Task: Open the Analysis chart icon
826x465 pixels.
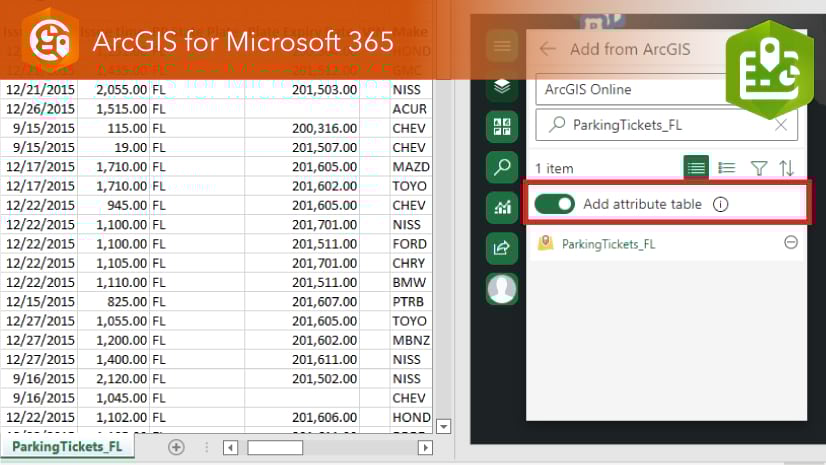Action: [x=502, y=207]
